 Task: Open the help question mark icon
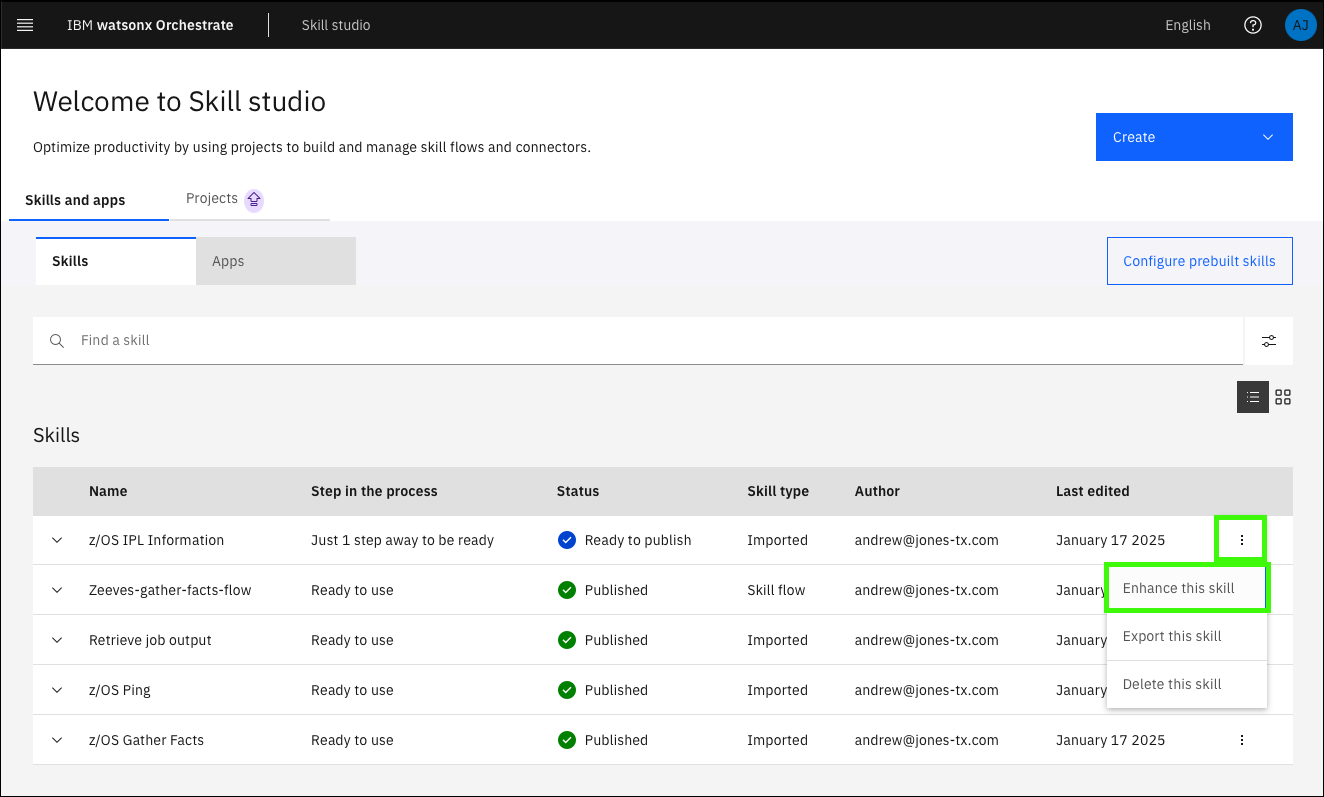pyautogui.click(x=1252, y=25)
